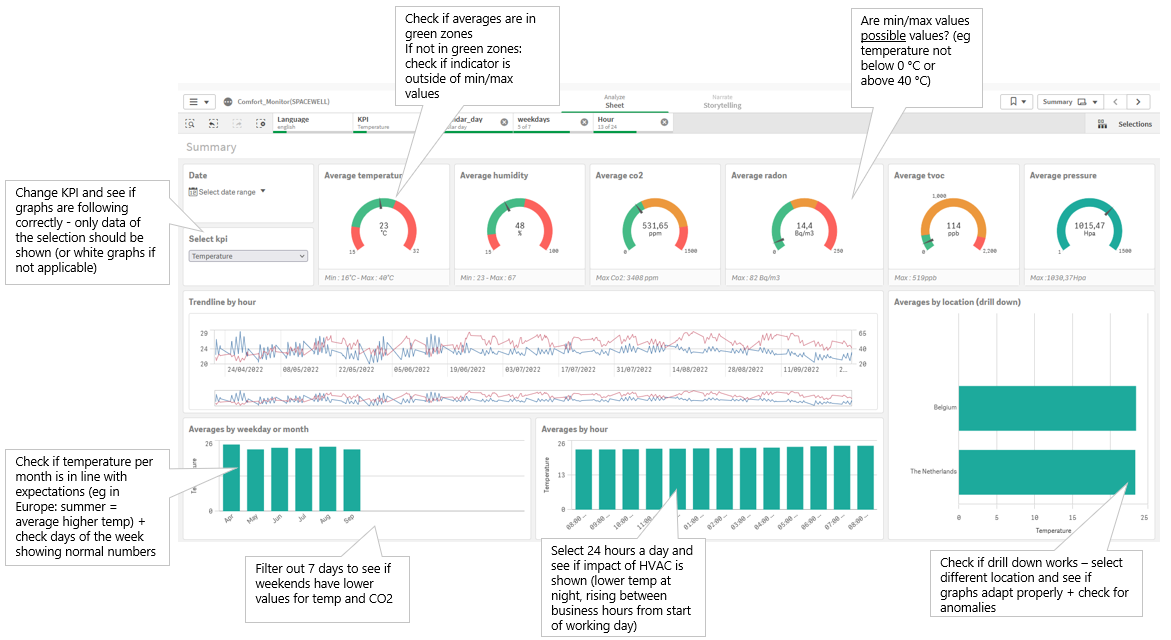Click the 'Summary' sheet title
The height and width of the screenshot is (640, 1171).
[x=211, y=147]
